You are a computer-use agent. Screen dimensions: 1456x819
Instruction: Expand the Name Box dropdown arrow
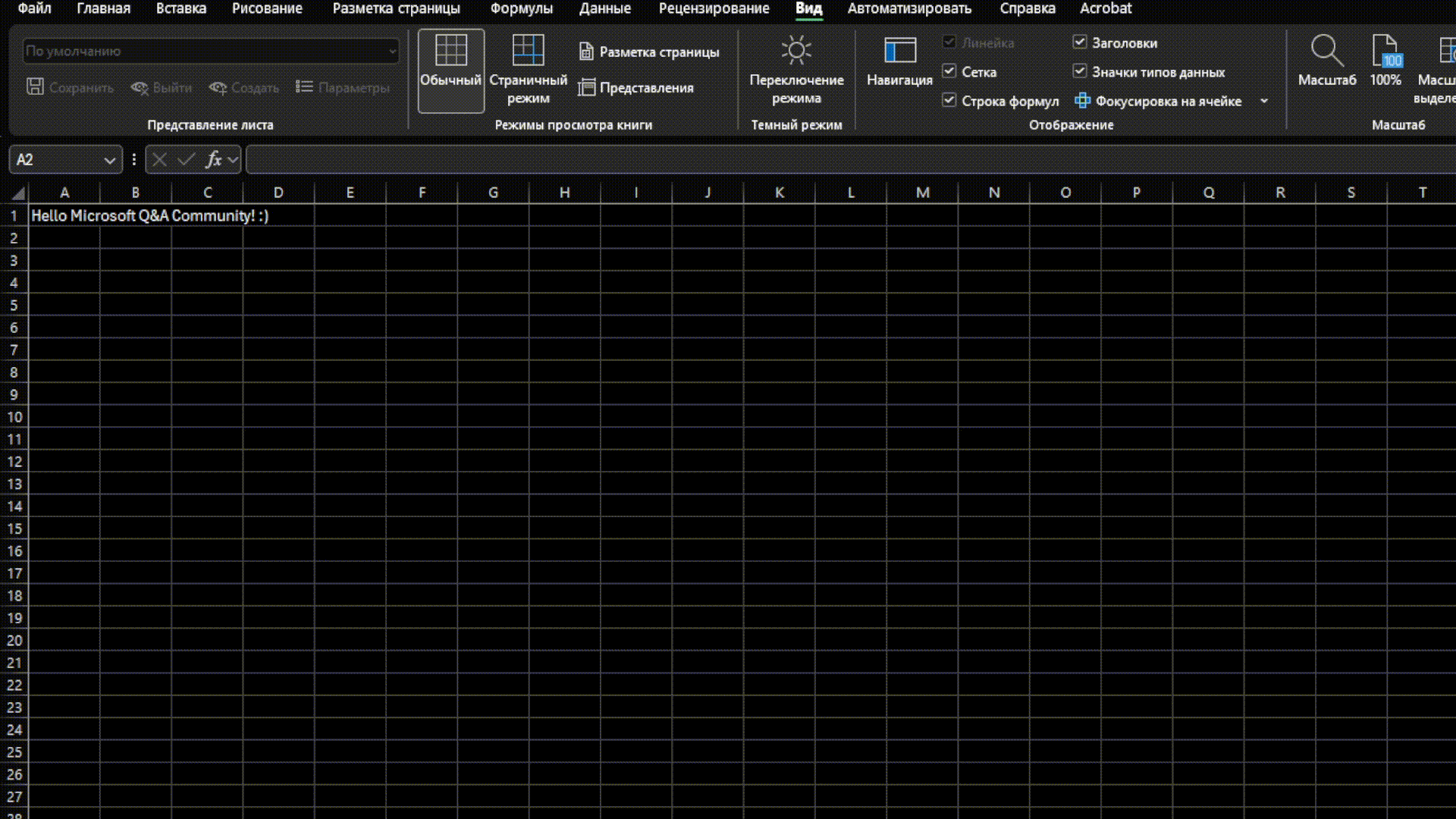[110, 160]
